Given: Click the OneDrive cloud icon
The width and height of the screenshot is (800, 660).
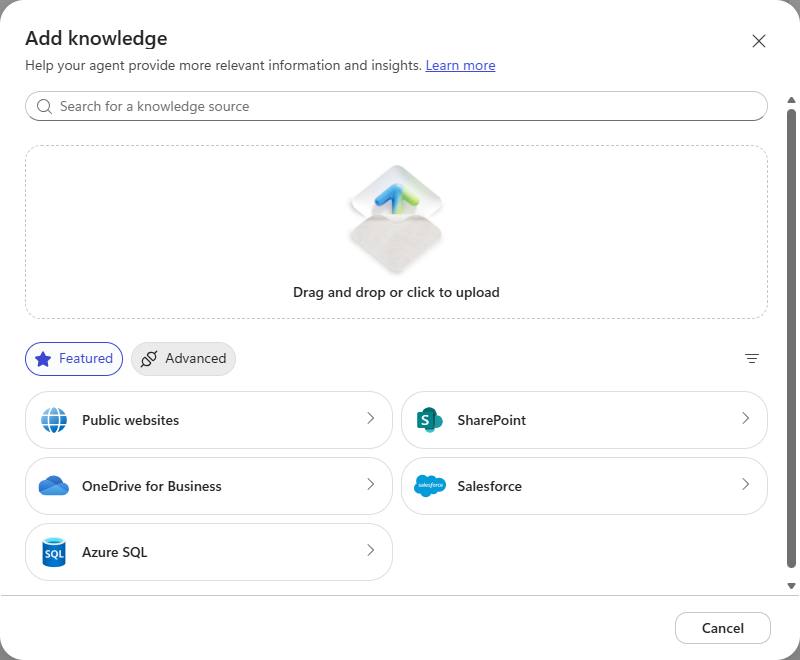Looking at the screenshot, I should (x=54, y=486).
